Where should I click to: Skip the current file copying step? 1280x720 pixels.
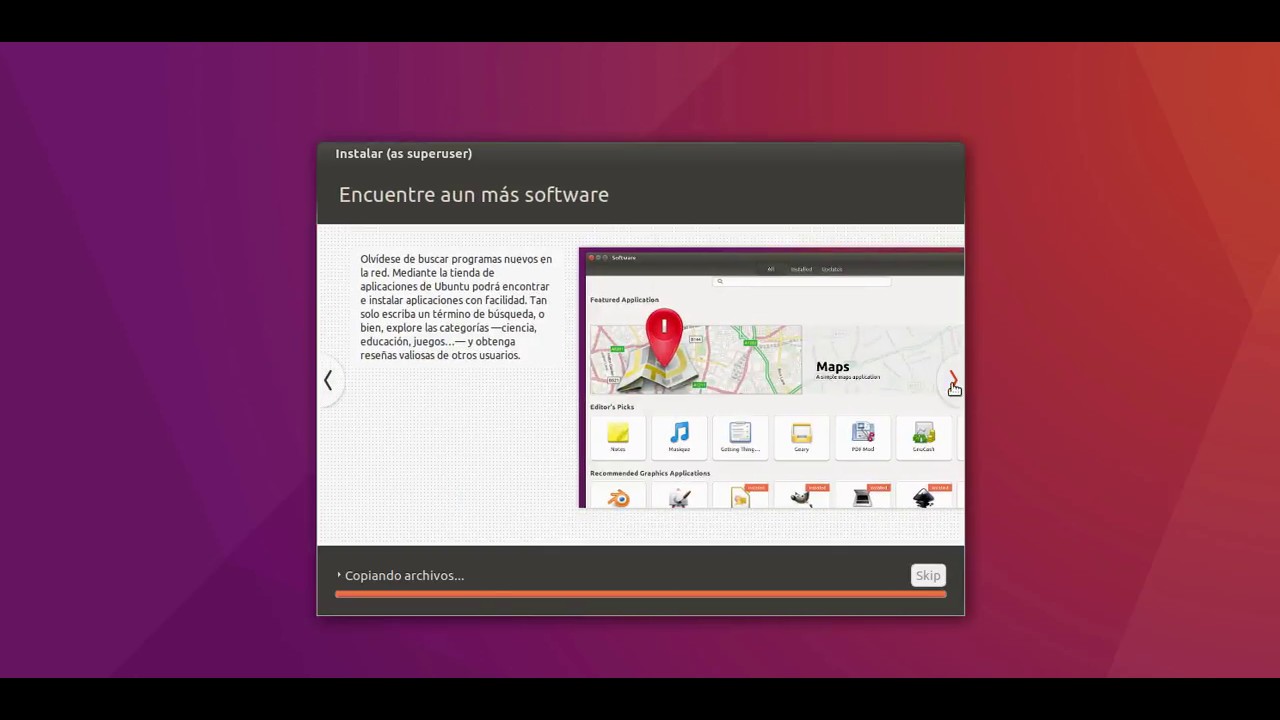tap(928, 575)
